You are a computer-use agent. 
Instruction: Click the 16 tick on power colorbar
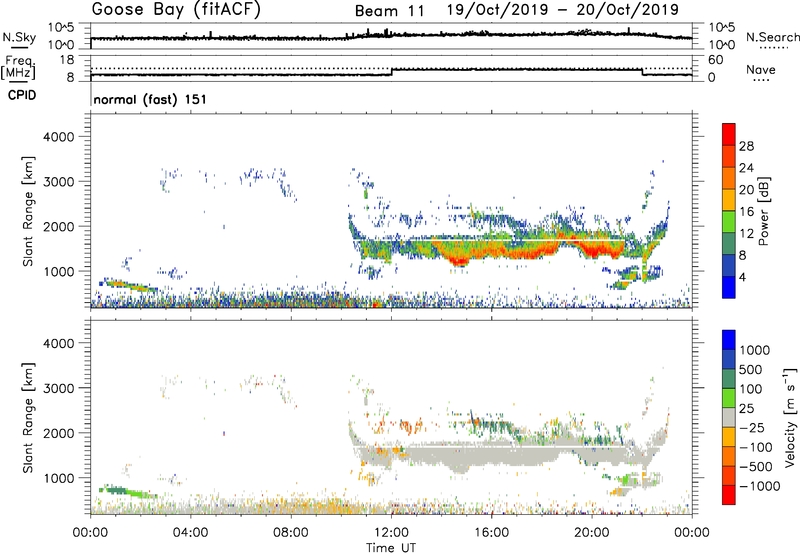click(x=746, y=212)
